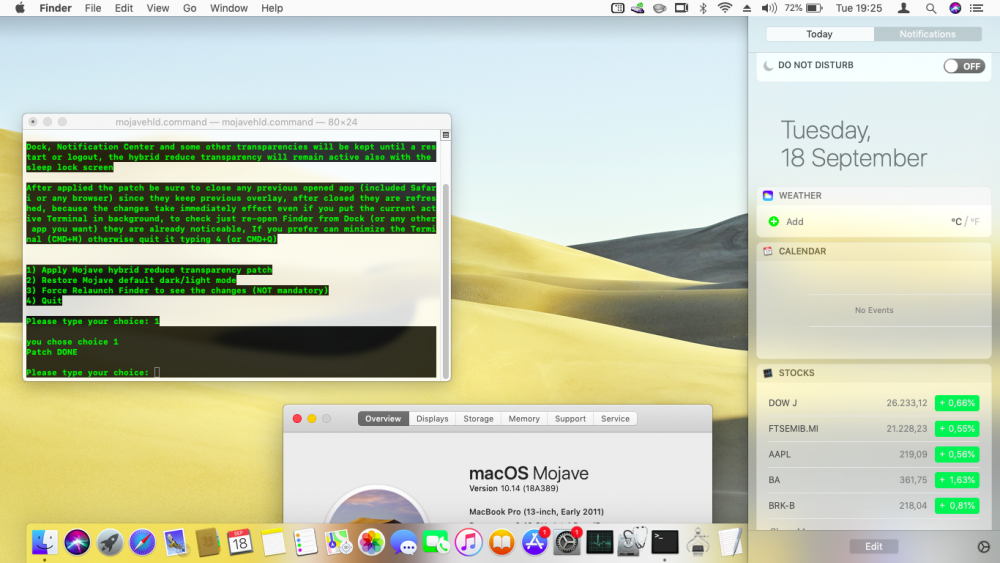Add a city to Weather widget
The image size is (1000, 563).
(786, 222)
